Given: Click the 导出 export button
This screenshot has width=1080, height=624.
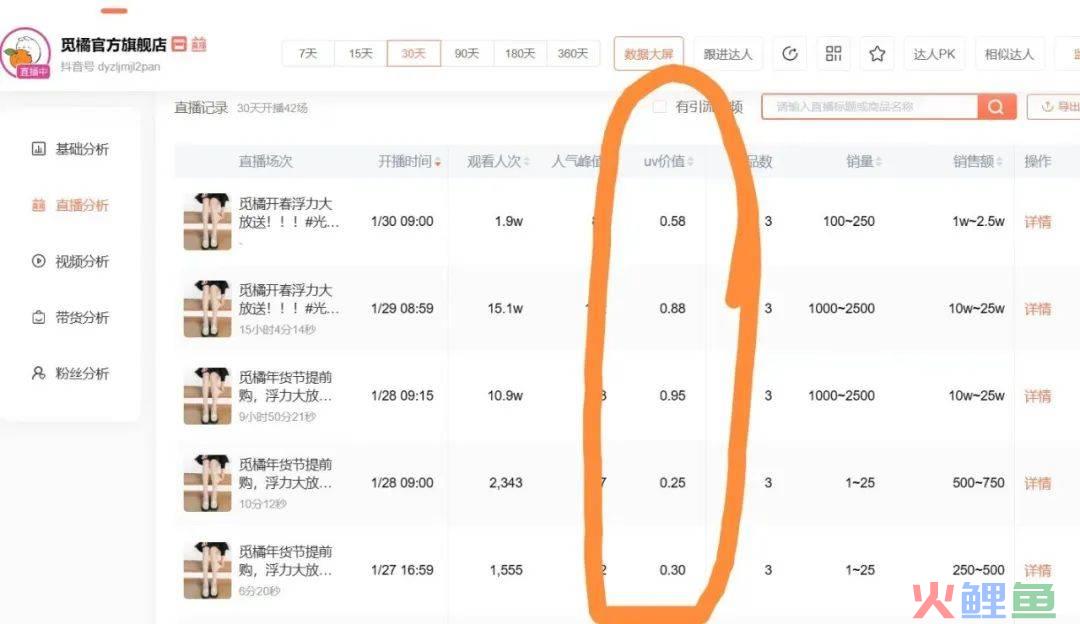Looking at the screenshot, I should [1055, 107].
